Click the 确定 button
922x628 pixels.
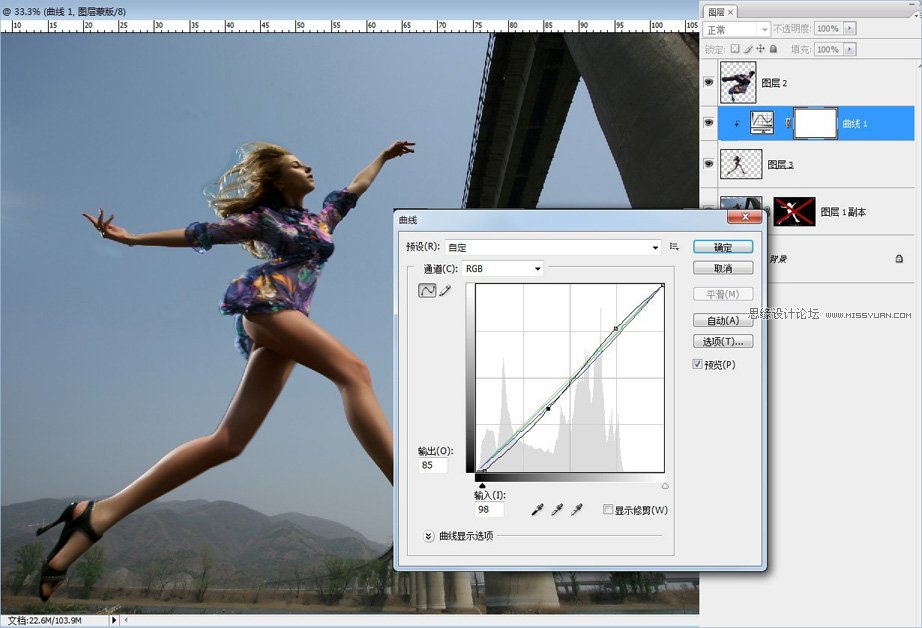[x=723, y=247]
